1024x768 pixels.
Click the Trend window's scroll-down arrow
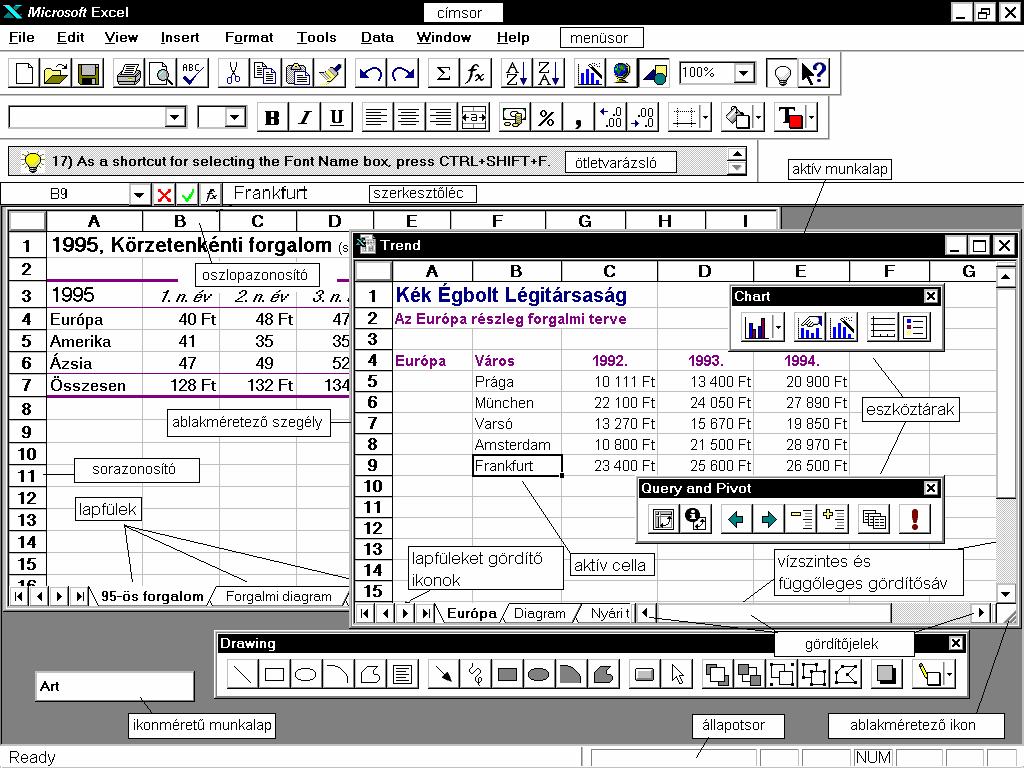tap(1006, 594)
